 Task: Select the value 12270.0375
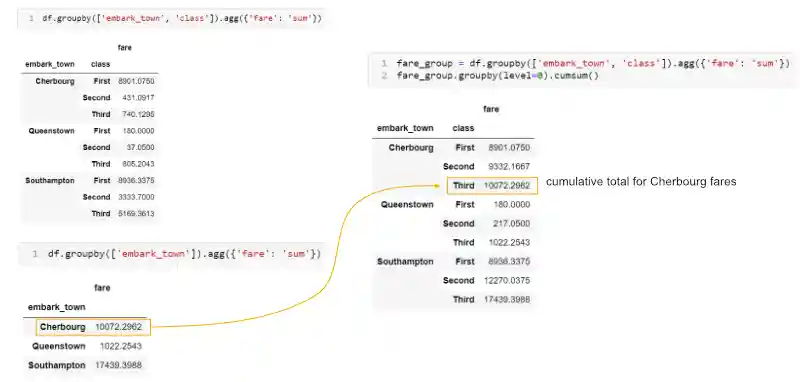tap(507, 281)
